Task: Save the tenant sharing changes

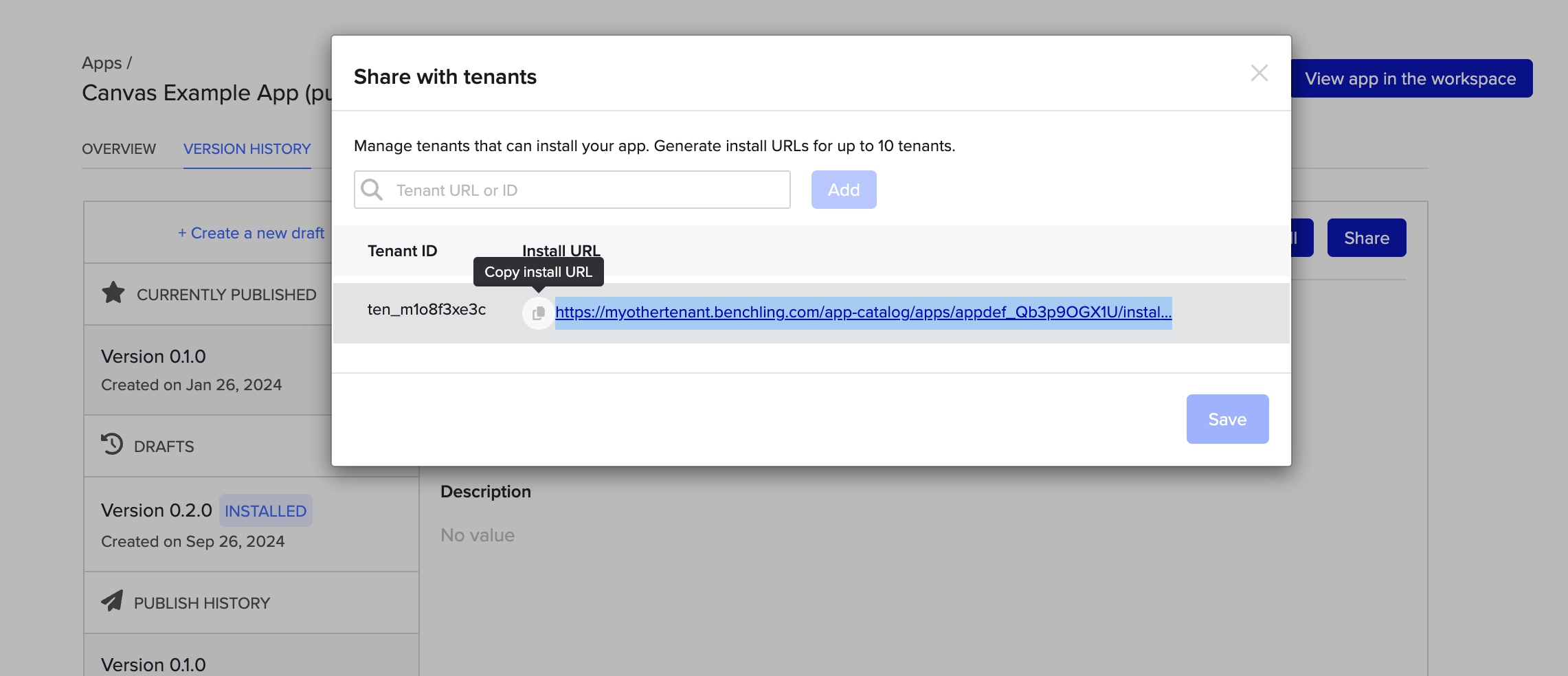Action: coord(1227,419)
